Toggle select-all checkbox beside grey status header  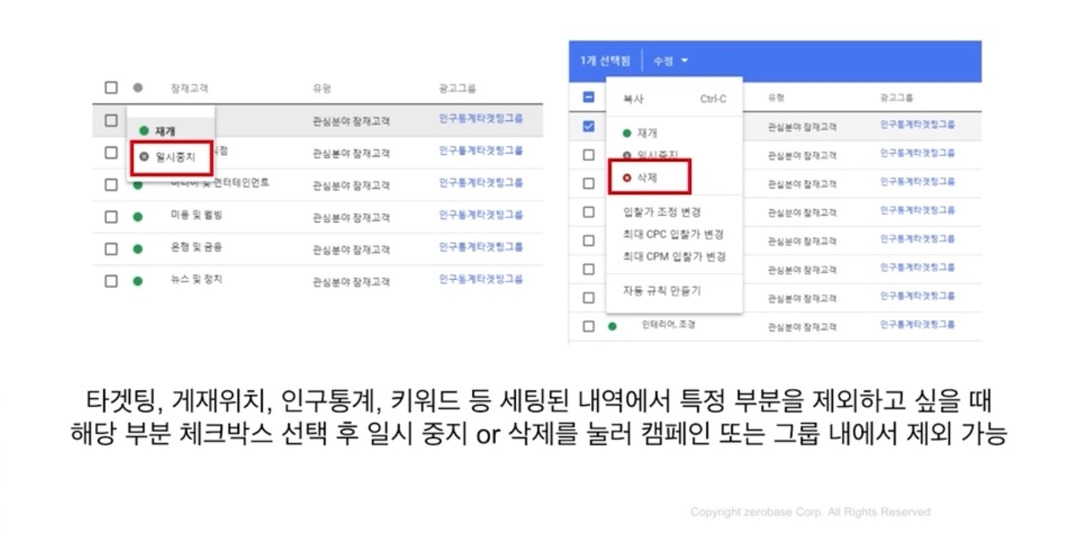111,88
